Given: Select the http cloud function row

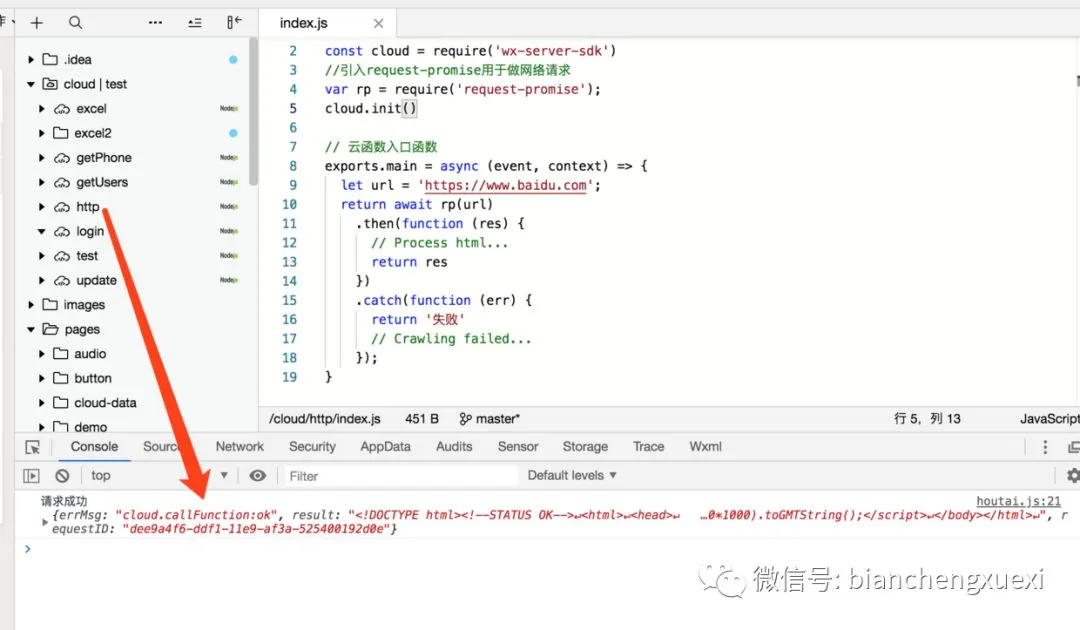Looking at the screenshot, I should tap(132, 207).
